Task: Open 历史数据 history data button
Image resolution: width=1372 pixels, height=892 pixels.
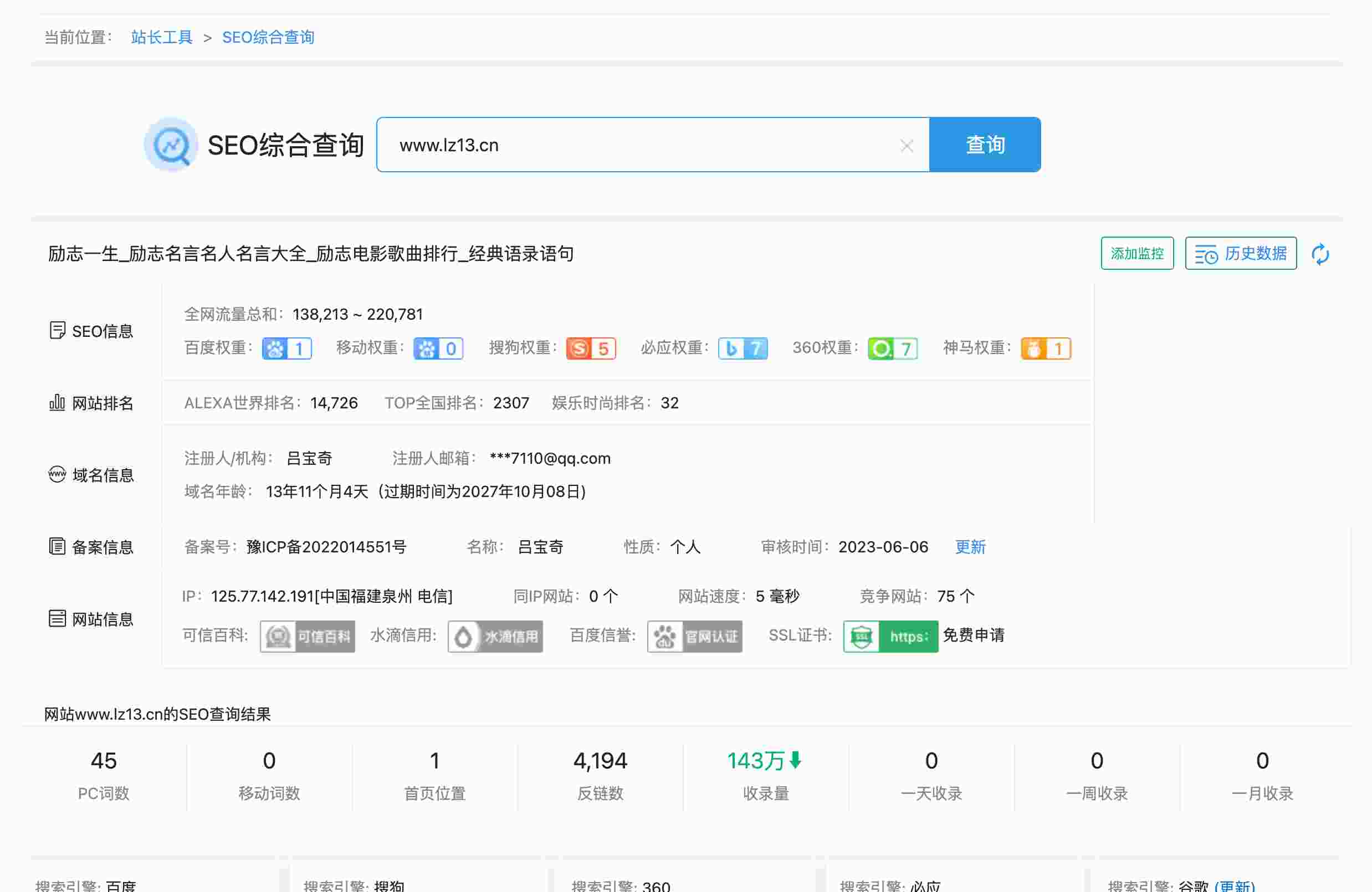Action: point(1241,254)
